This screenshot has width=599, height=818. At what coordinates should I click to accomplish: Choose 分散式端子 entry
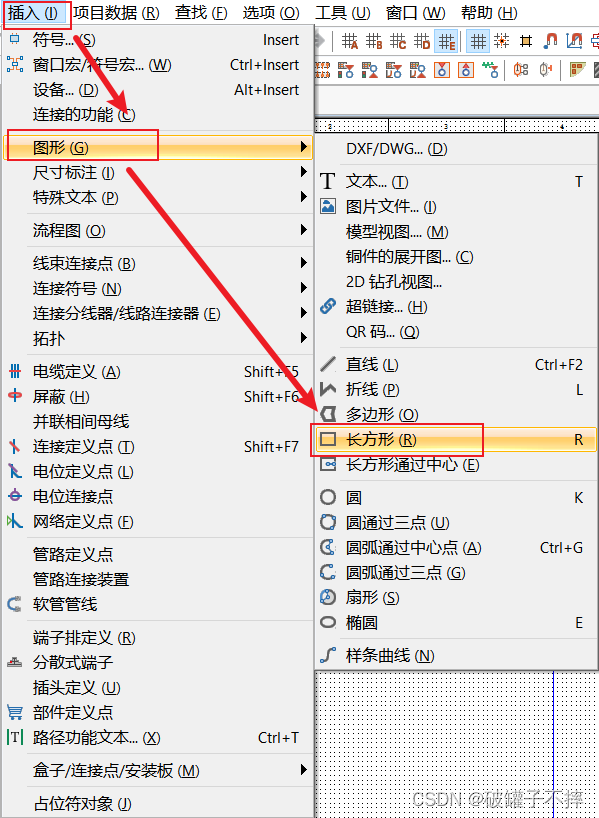tap(158, 663)
